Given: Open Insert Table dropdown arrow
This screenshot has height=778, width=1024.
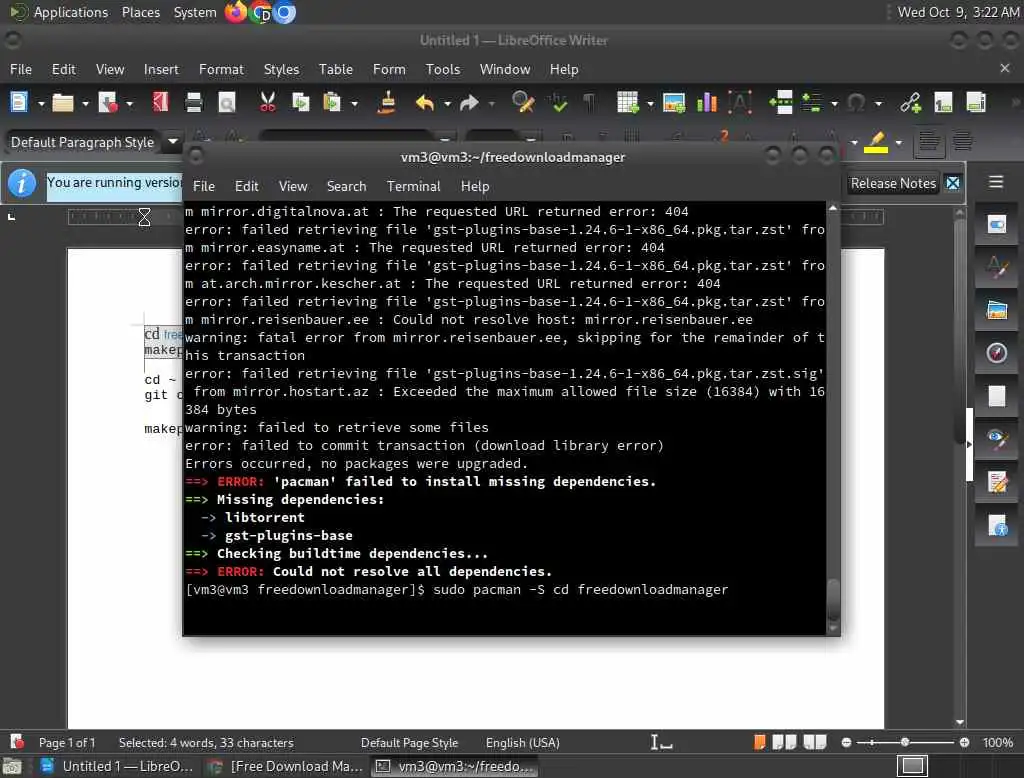Looking at the screenshot, I should (650, 103).
